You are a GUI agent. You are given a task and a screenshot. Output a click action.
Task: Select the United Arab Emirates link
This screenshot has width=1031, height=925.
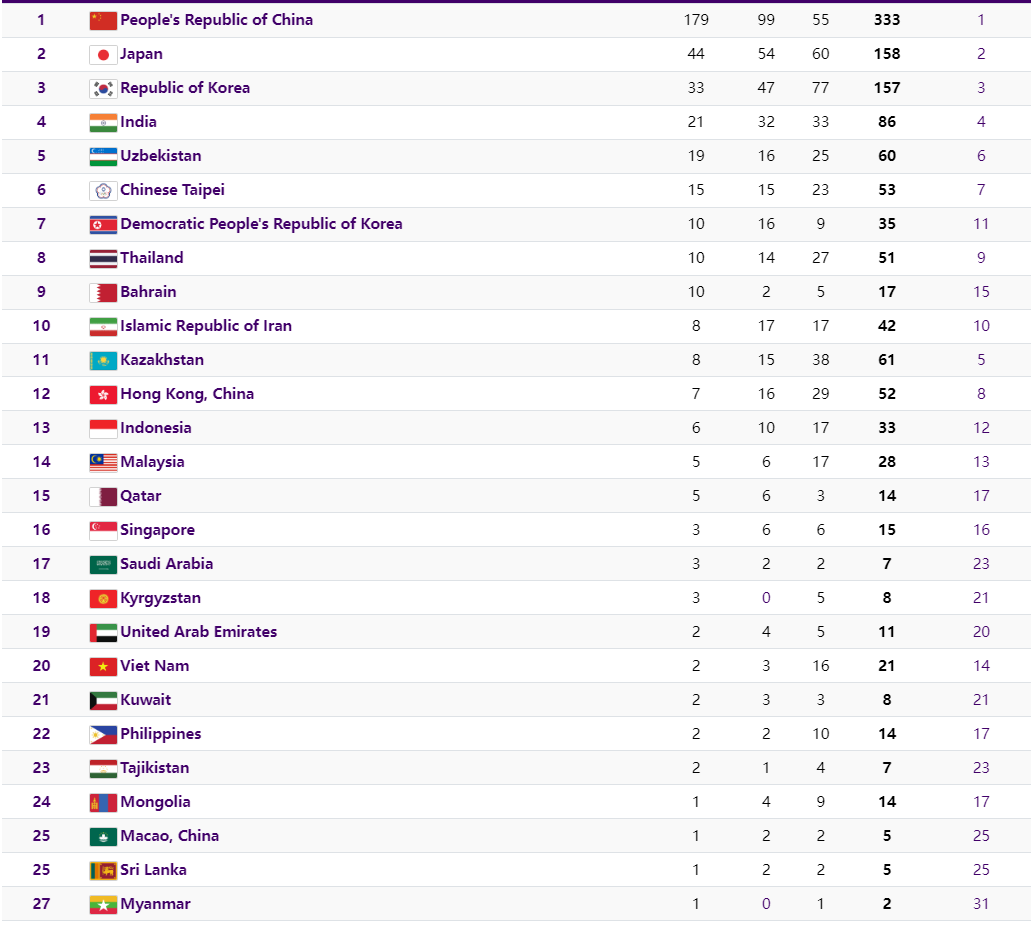[x=198, y=632]
